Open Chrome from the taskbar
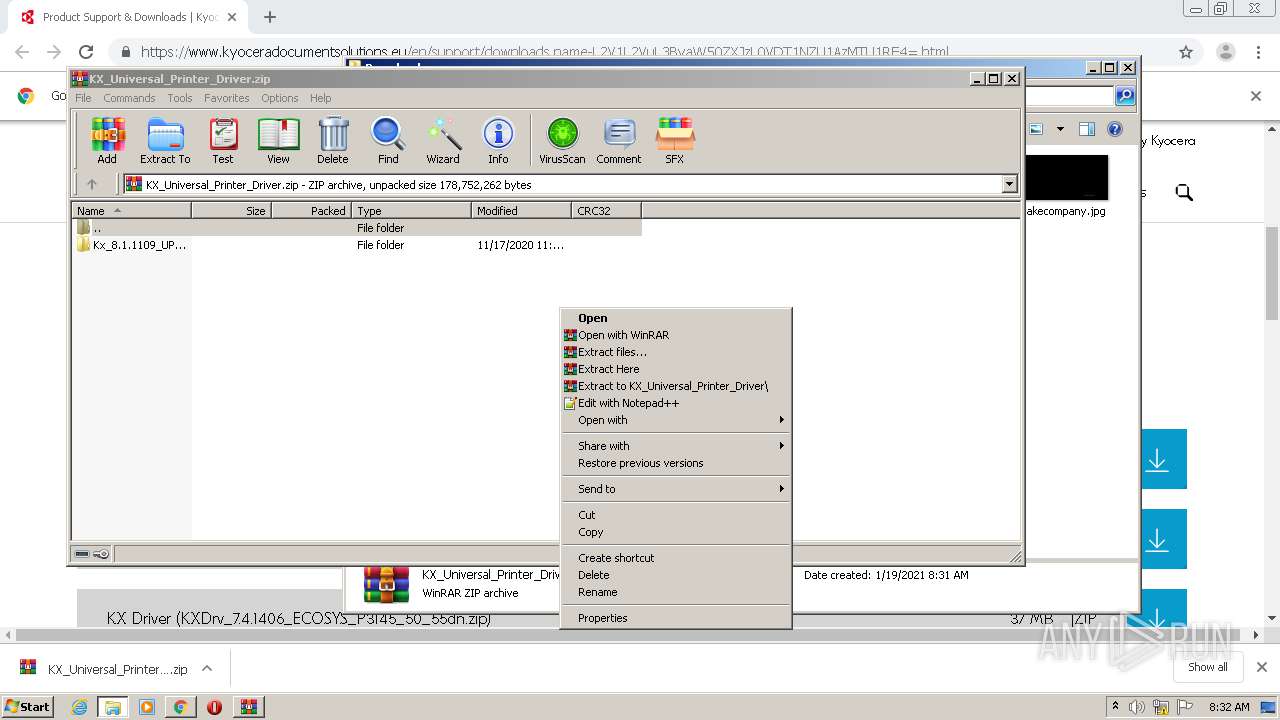The height and width of the screenshot is (720, 1280). tap(180, 707)
